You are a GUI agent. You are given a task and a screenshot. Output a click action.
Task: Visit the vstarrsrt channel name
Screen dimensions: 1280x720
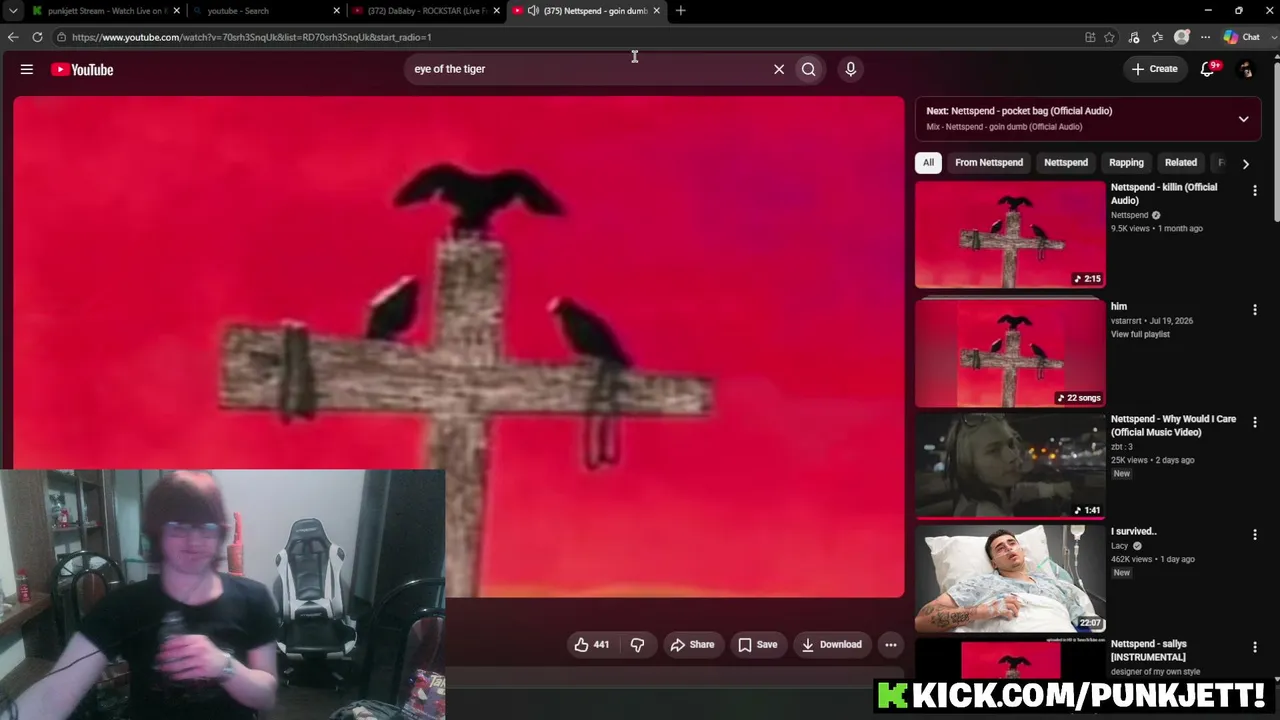(x=1127, y=321)
